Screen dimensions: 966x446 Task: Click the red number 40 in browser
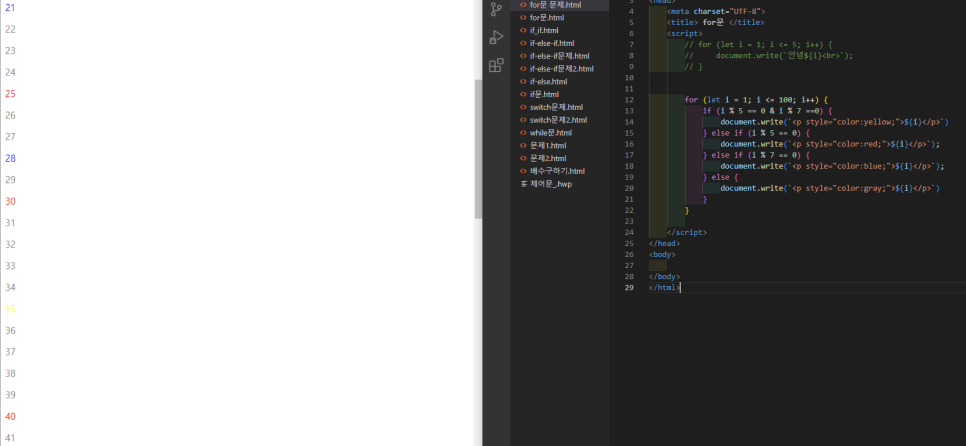[10, 417]
